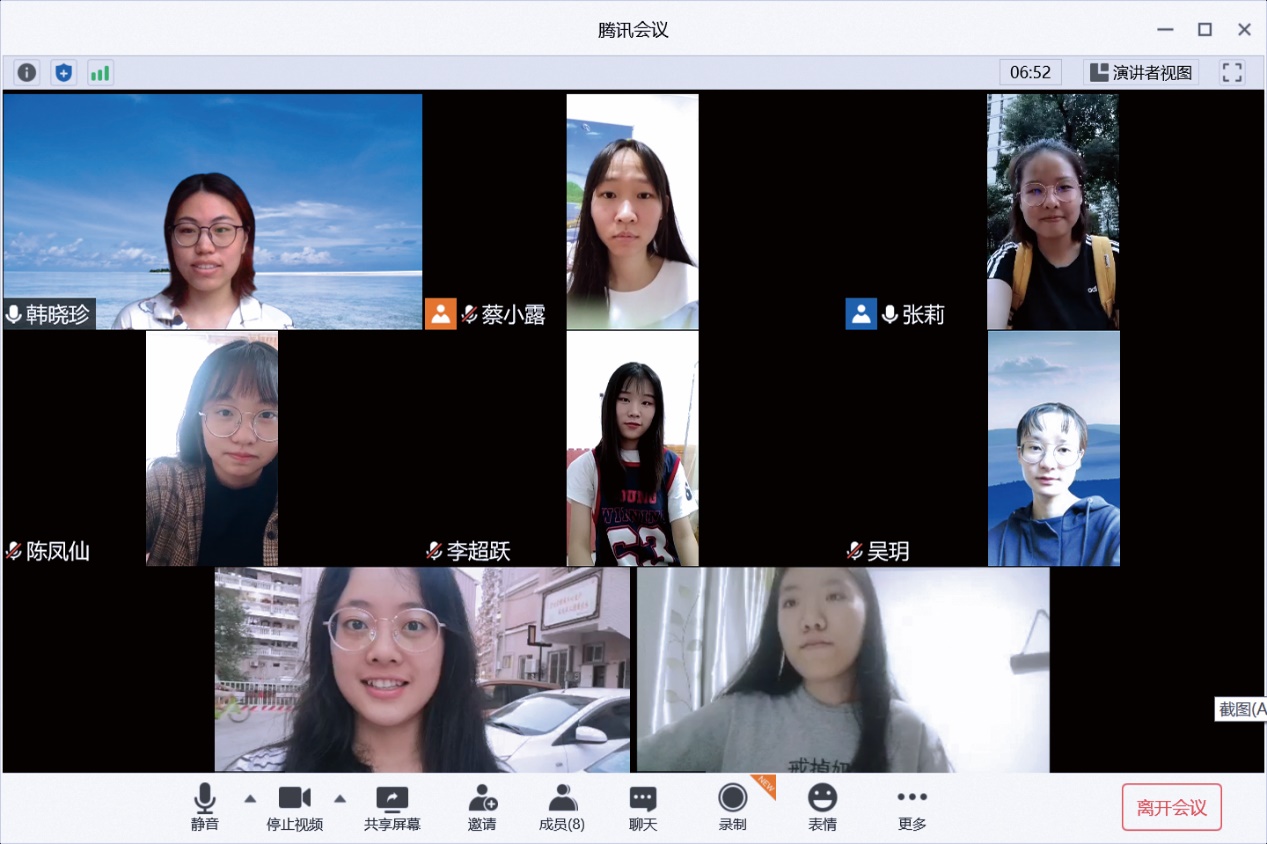
Task: Switch layout via 演讲者视图 button
Action: pos(1141,72)
